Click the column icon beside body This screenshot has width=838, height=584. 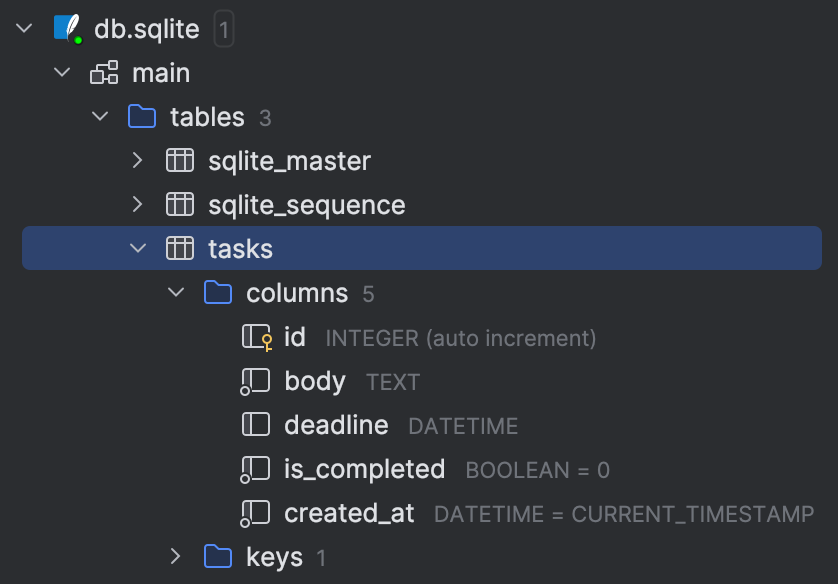(256, 381)
